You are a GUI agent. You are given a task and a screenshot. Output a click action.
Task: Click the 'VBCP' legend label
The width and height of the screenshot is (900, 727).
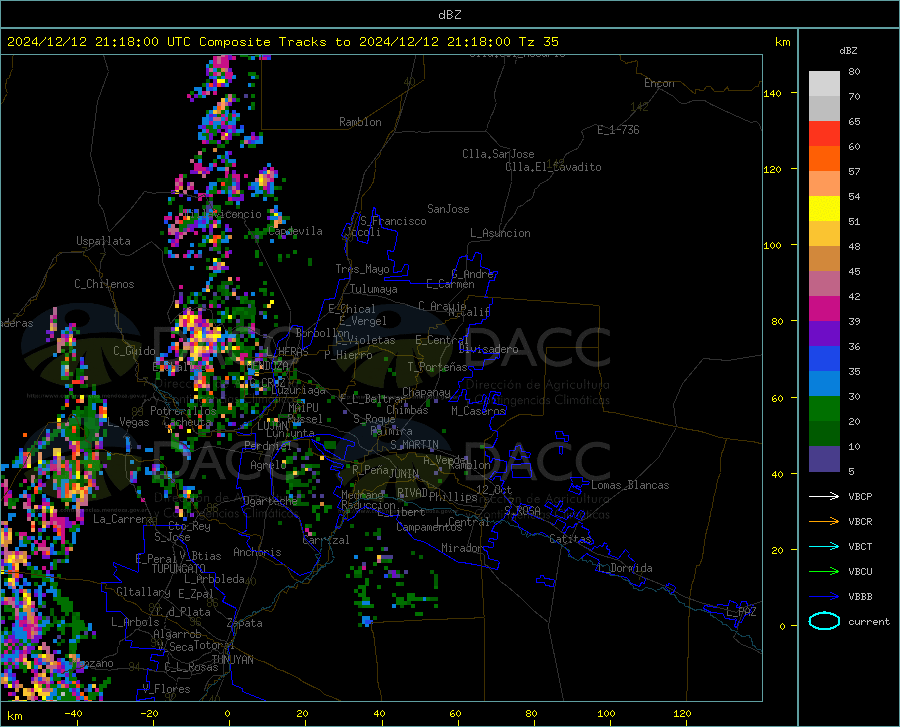click(860, 497)
